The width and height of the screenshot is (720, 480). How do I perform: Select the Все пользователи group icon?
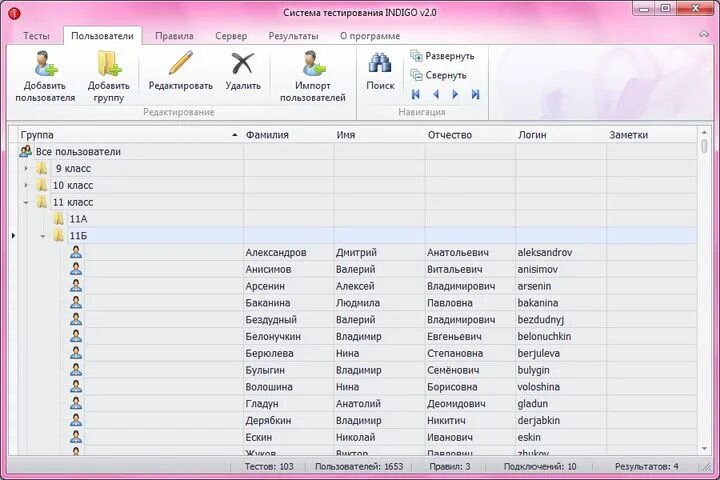(26, 151)
